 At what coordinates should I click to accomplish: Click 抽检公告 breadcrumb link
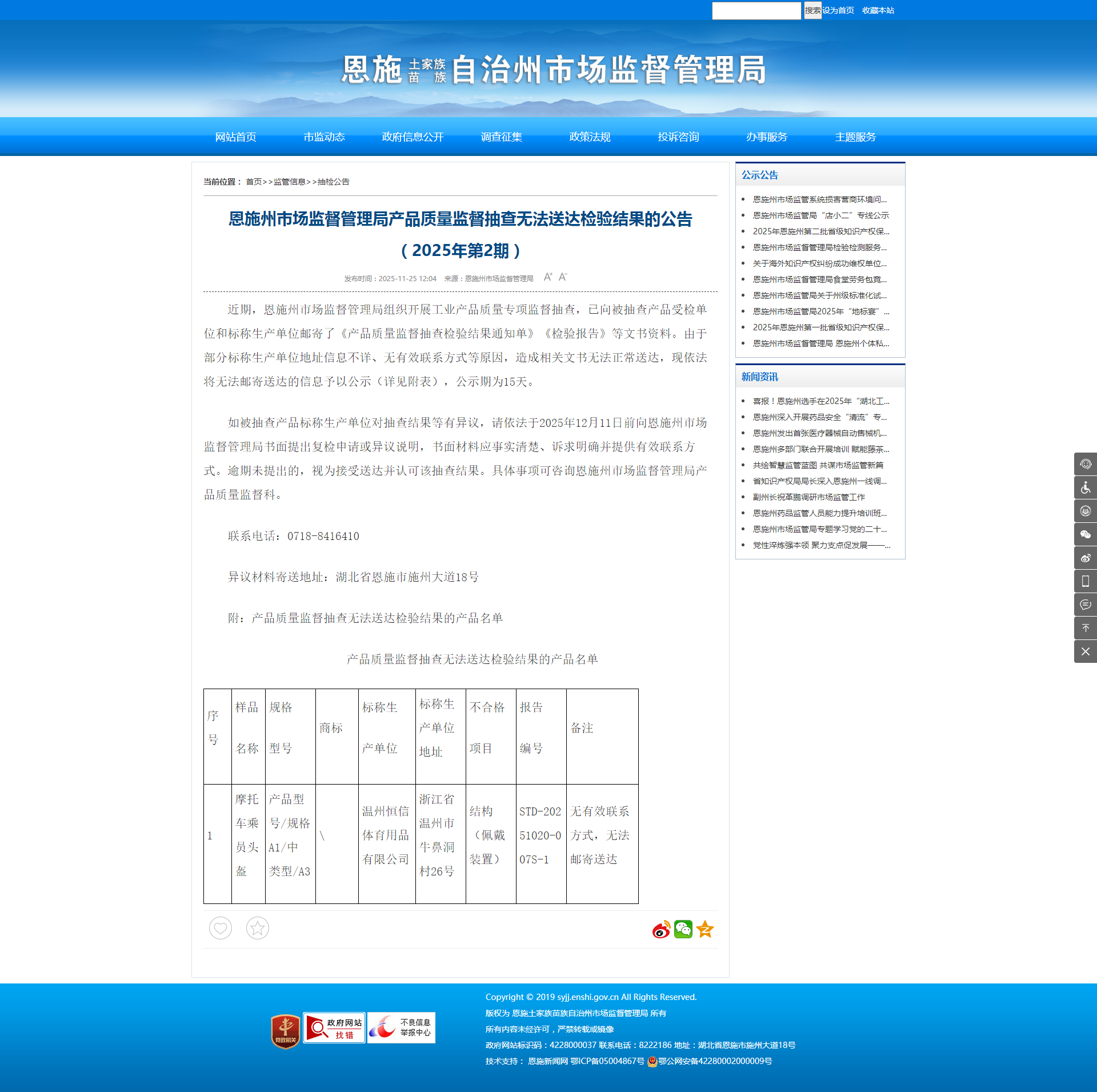pos(333,182)
